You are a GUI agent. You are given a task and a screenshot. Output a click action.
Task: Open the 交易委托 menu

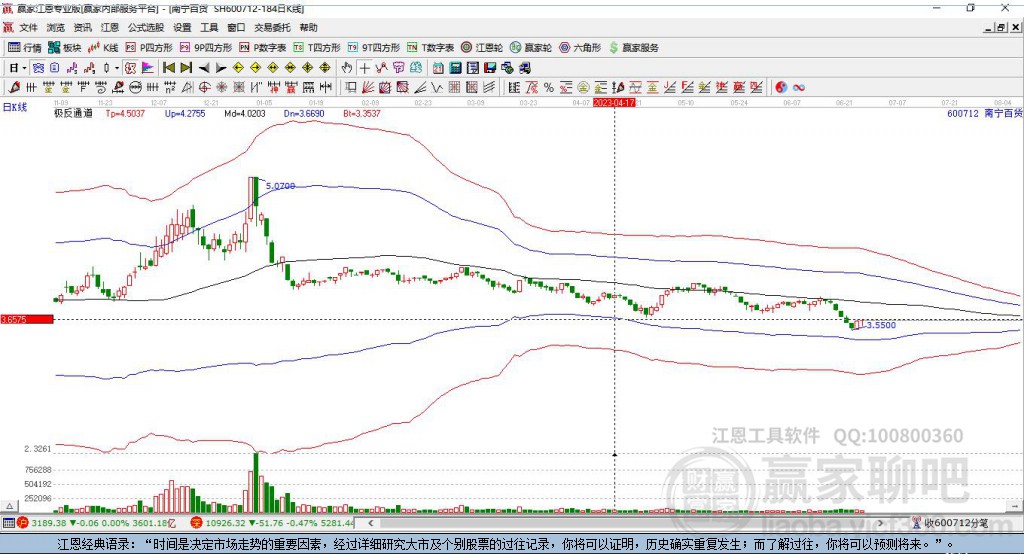coord(272,27)
